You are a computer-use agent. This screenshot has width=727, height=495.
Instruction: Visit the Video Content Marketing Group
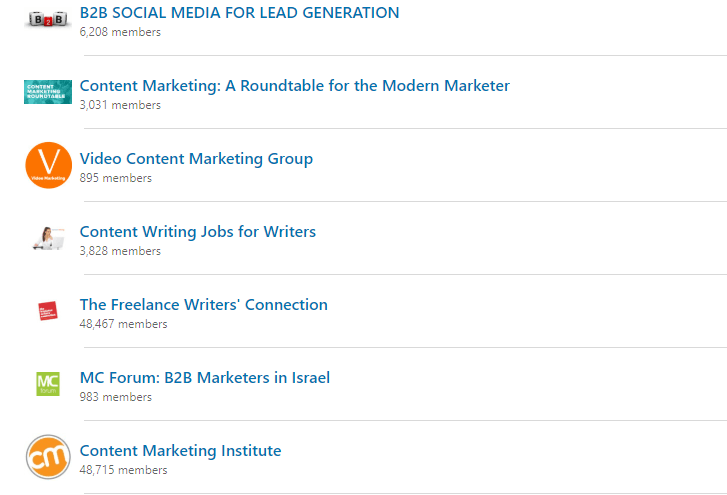tap(196, 159)
